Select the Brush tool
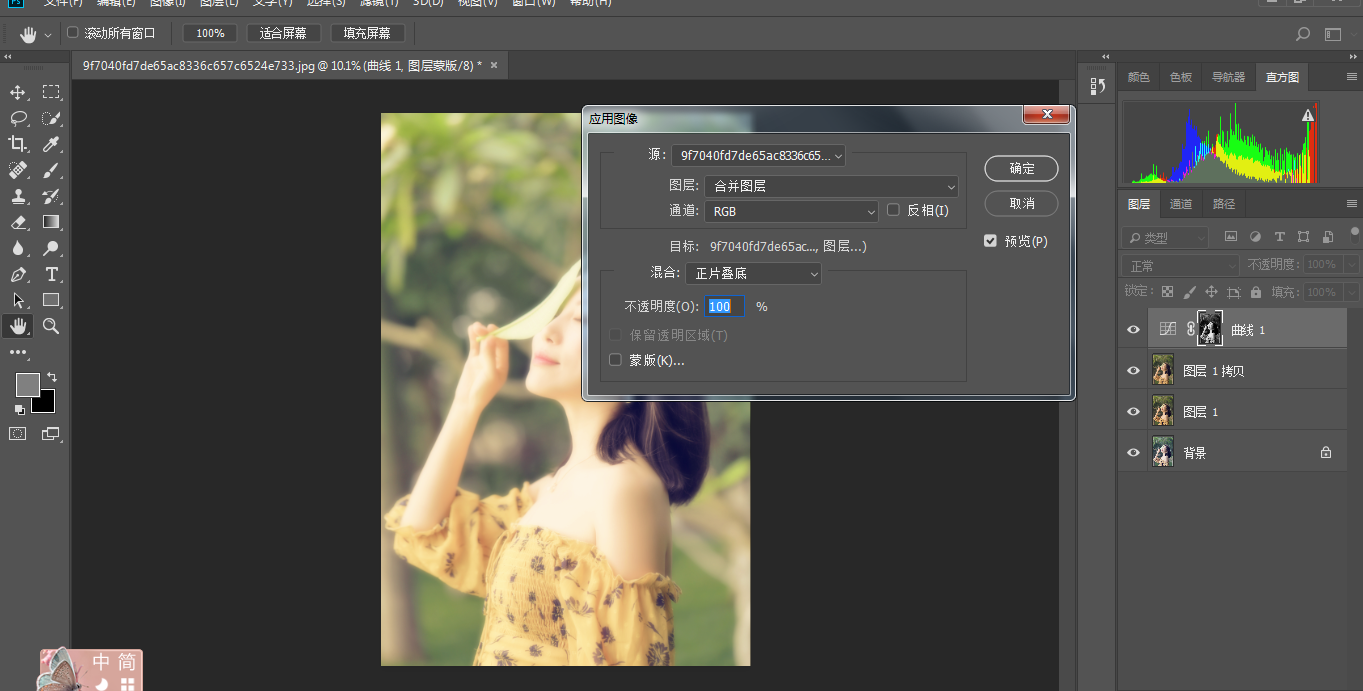 51,170
